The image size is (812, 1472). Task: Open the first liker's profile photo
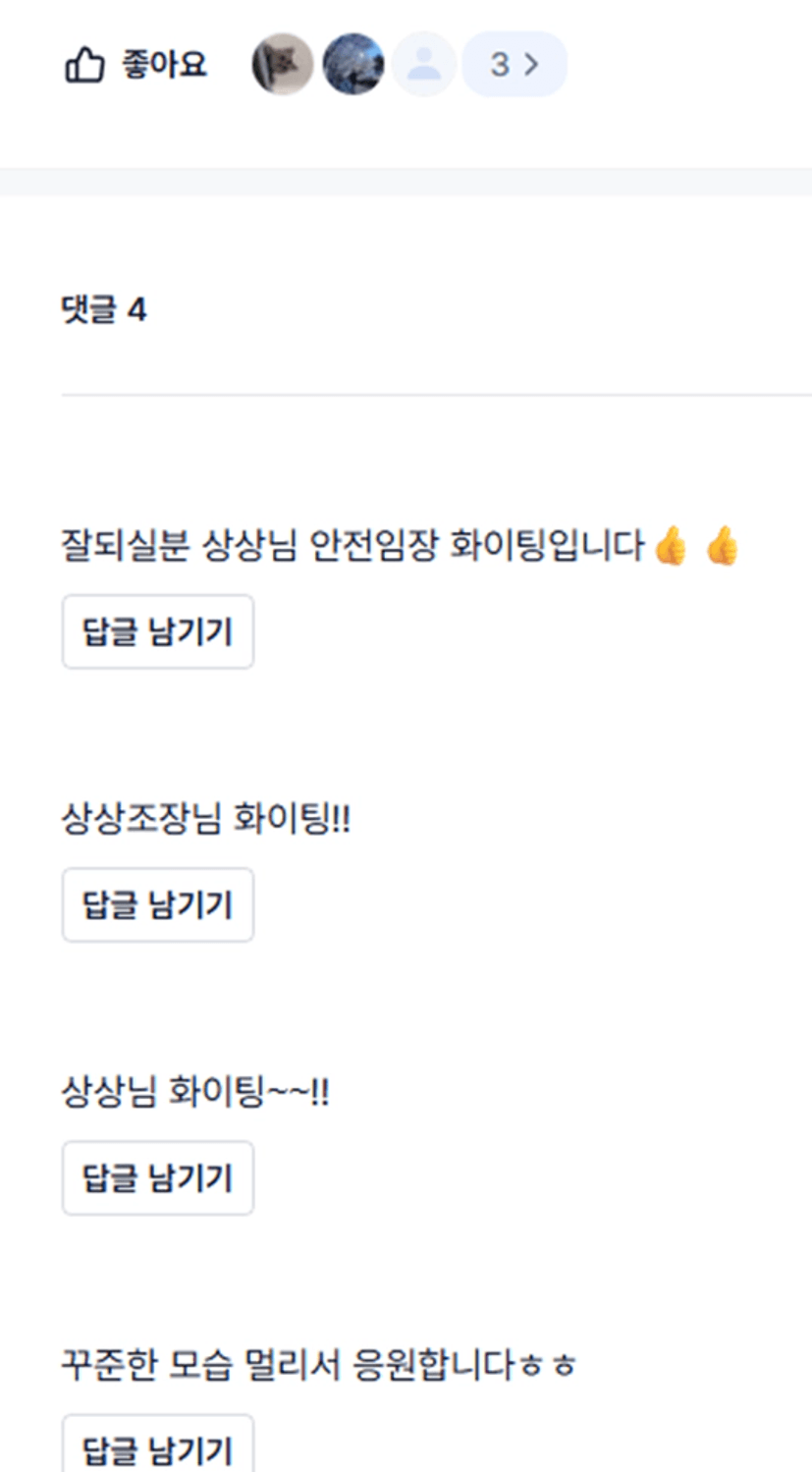point(283,64)
